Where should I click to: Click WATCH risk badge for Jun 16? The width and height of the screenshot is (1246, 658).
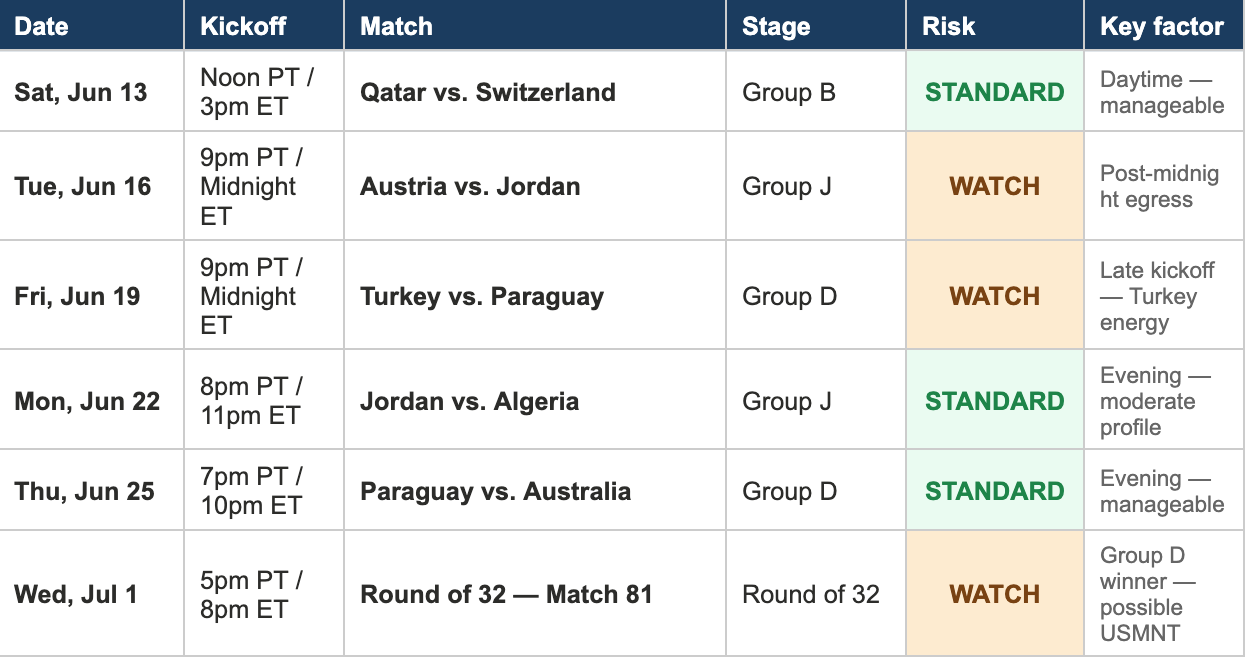(995, 186)
